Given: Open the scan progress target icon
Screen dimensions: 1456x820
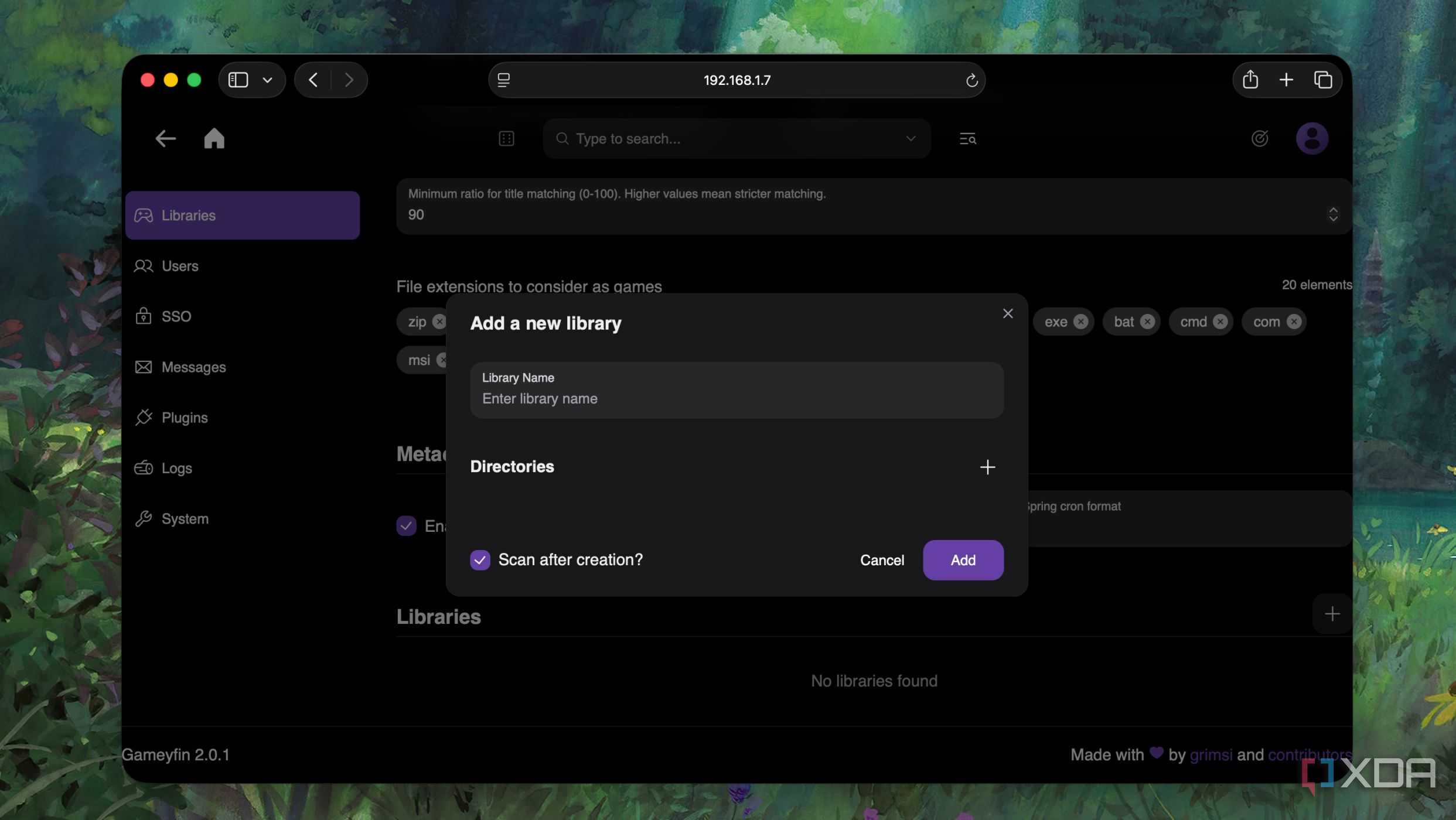Looking at the screenshot, I should (x=1259, y=138).
